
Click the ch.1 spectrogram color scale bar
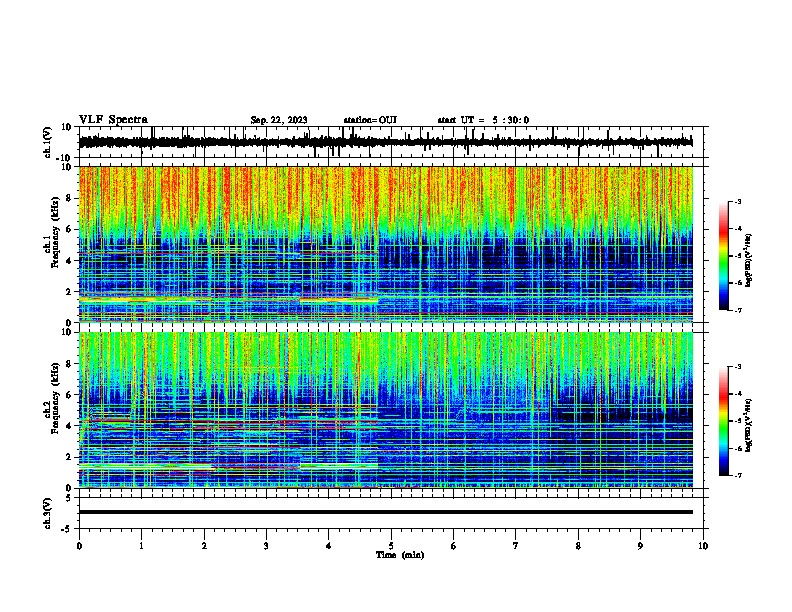(723, 256)
